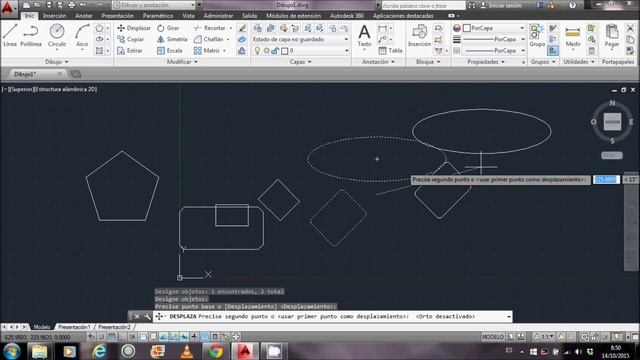Click the Matriz array tool
Screen dimensions: 640x360
[x=207, y=51]
